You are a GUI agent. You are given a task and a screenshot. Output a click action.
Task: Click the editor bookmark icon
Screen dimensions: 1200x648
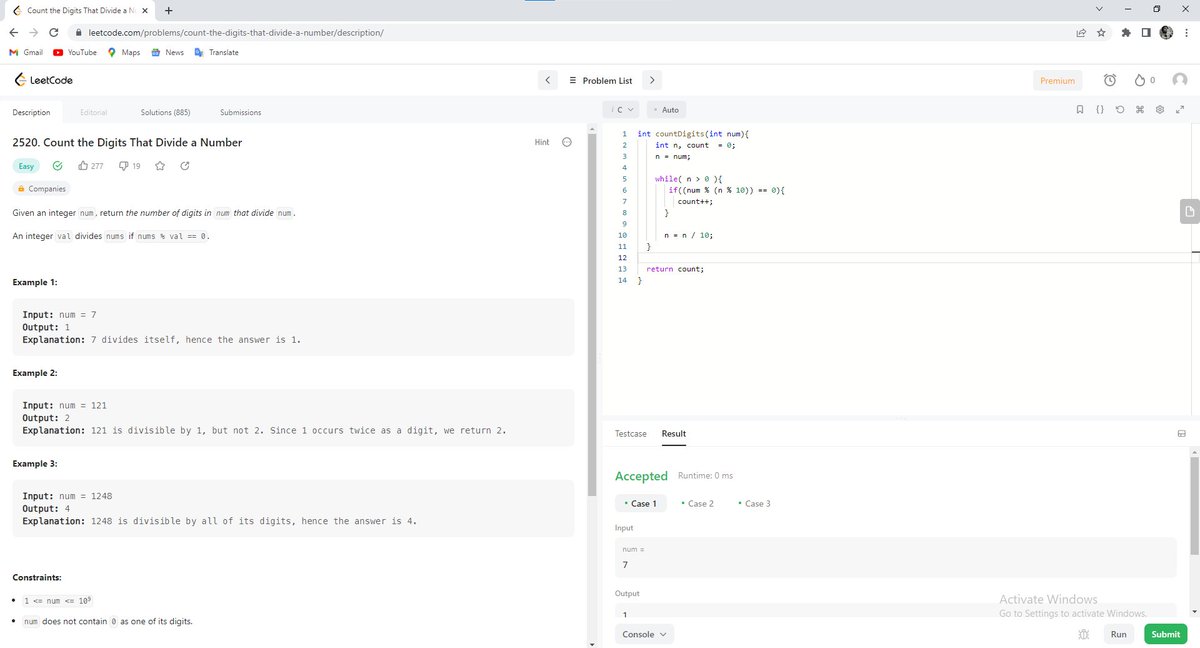coord(1081,109)
